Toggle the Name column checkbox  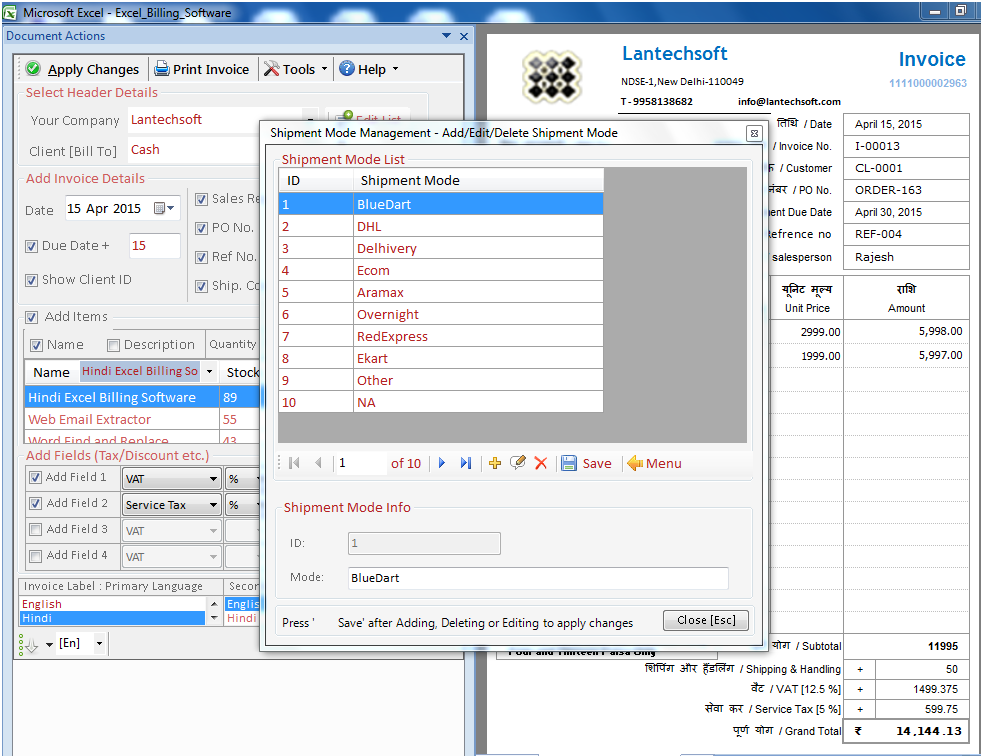[x=36, y=345]
